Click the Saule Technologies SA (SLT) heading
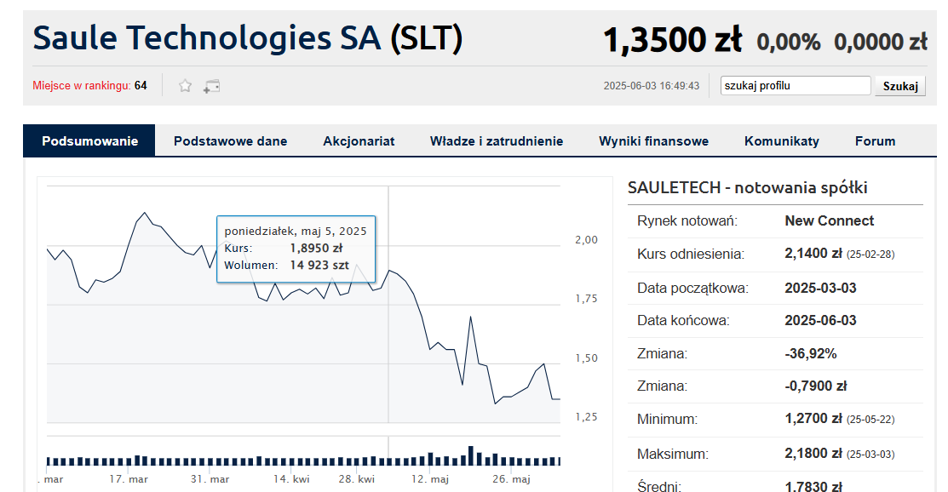 click(248, 38)
